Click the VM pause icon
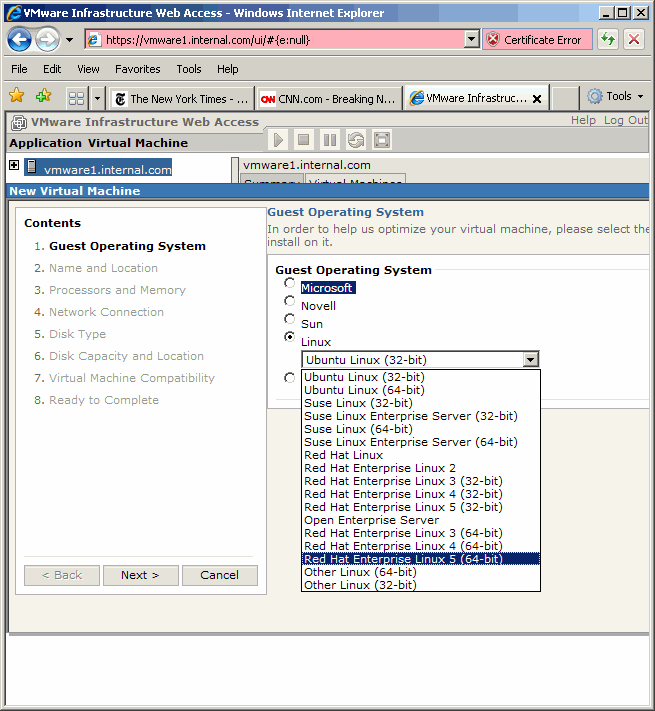This screenshot has width=655, height=711. pyautogui.click(x=330, y=140)
